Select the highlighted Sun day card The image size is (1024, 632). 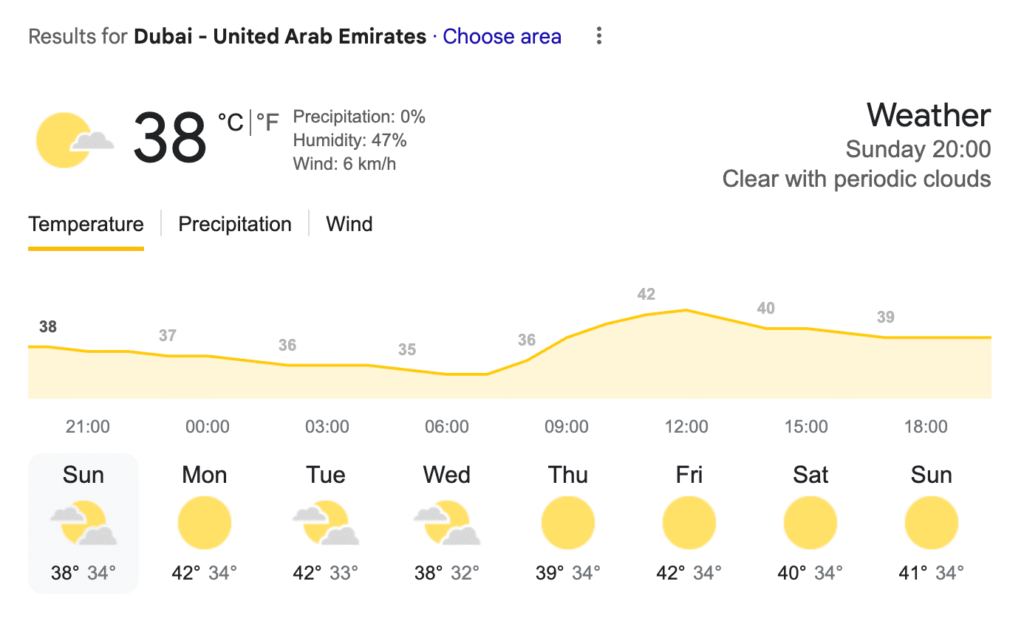[x=83, y=523]
